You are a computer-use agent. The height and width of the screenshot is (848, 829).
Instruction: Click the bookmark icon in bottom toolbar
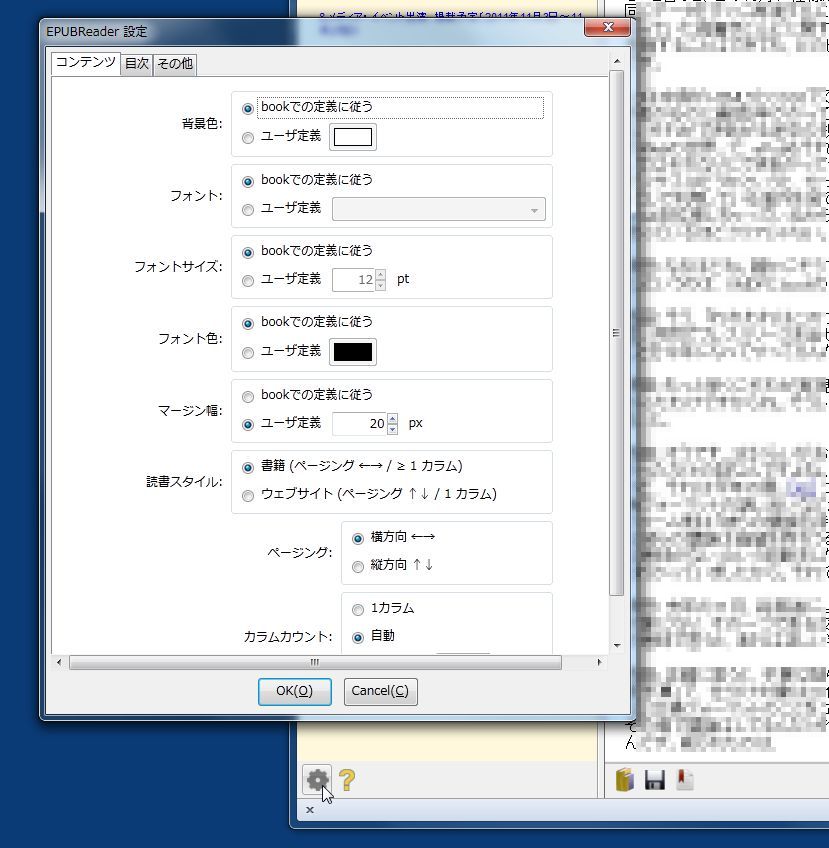[685, 780]
